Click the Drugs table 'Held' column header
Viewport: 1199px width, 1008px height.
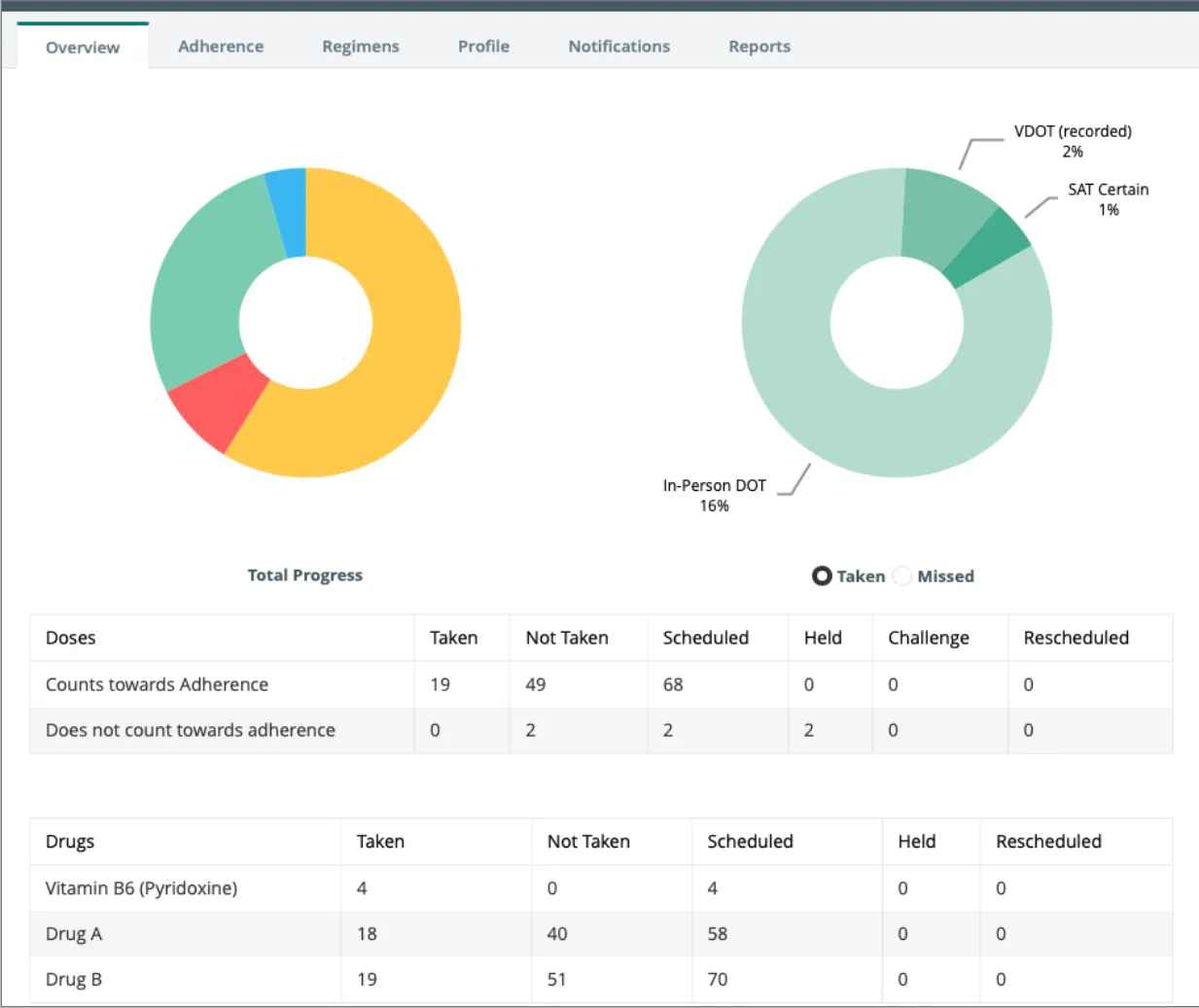(x=917, y=842)
